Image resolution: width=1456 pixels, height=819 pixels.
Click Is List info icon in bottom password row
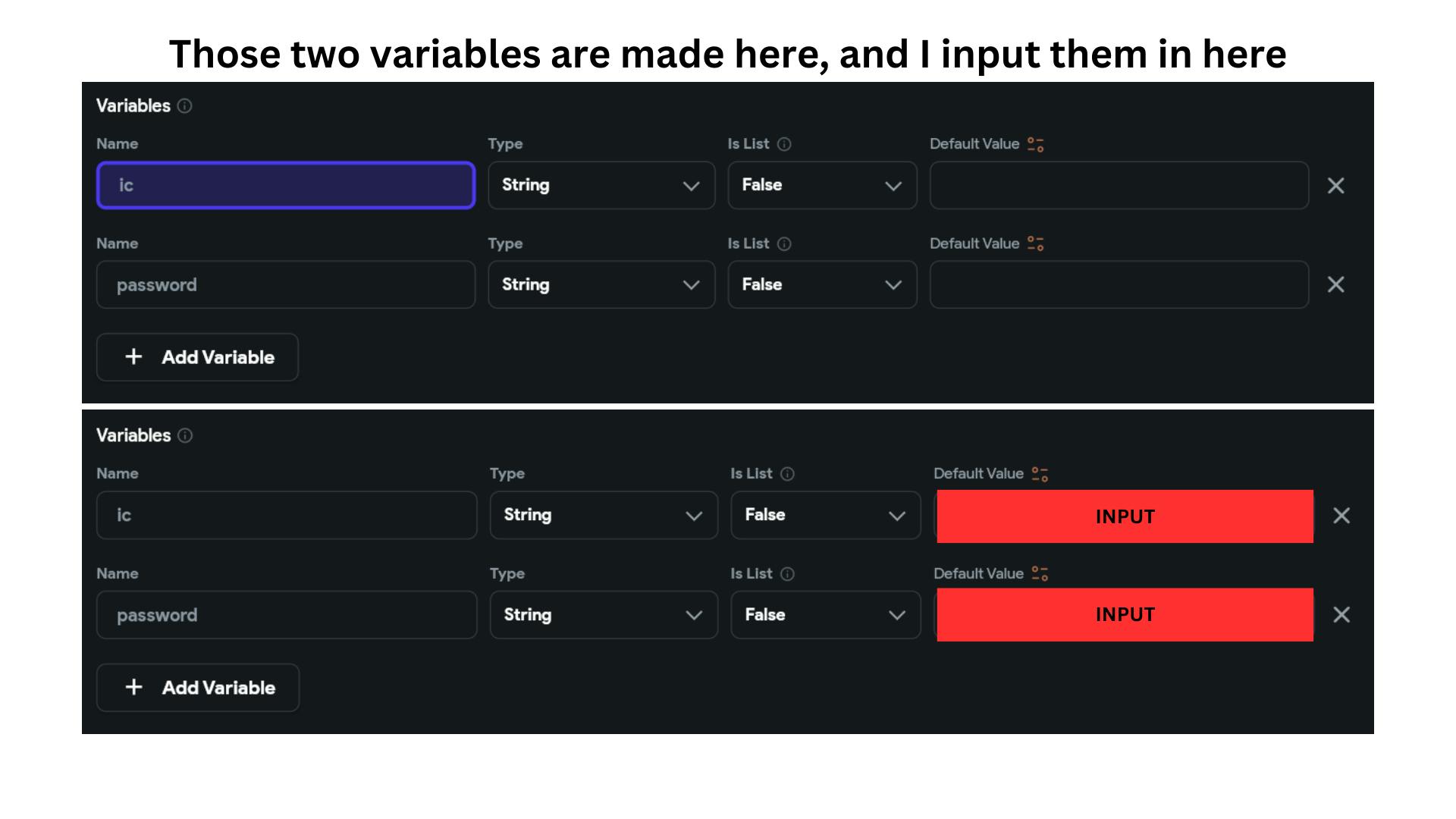788,574
